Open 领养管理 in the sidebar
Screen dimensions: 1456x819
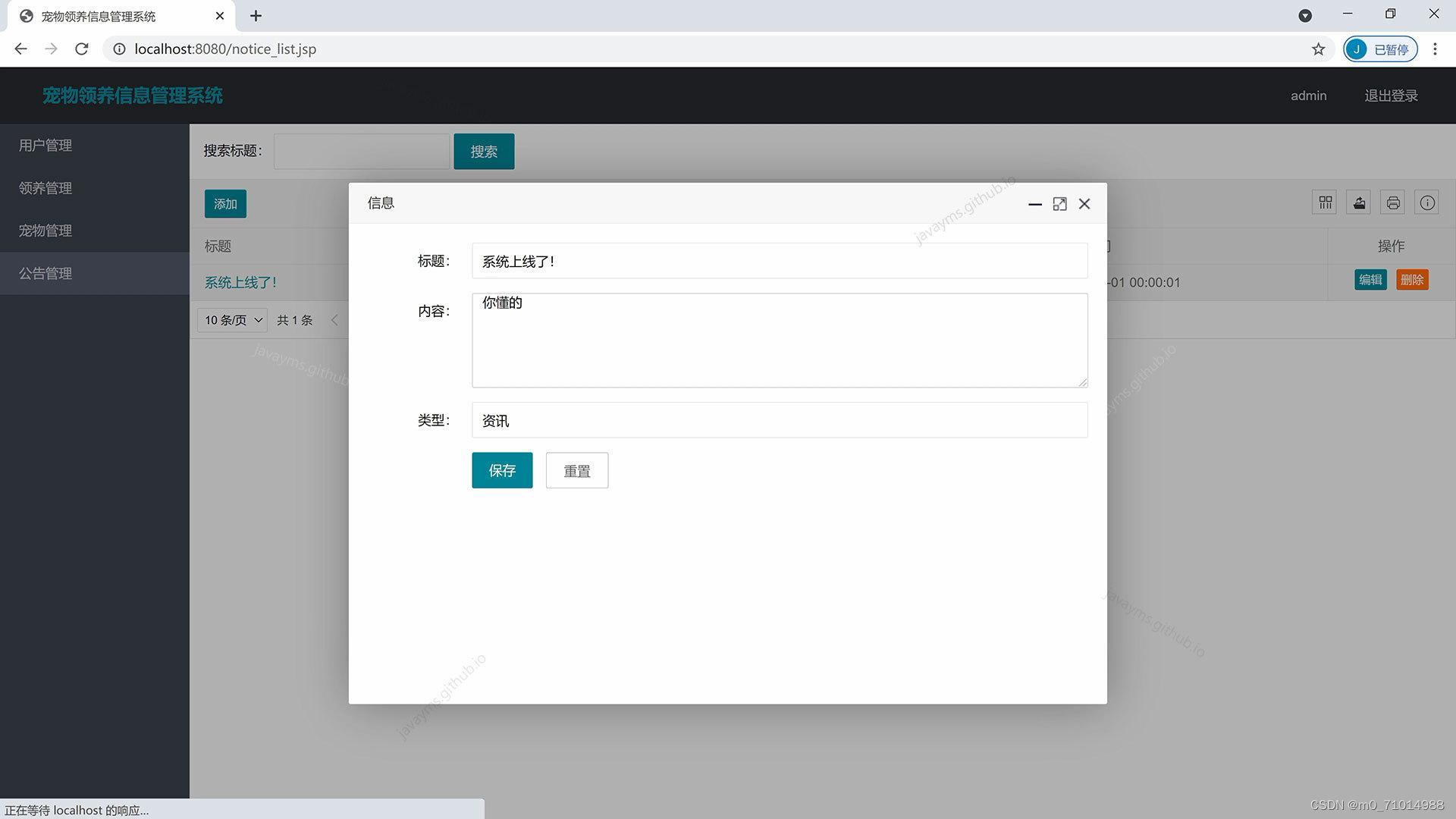(x=94, y=188)
